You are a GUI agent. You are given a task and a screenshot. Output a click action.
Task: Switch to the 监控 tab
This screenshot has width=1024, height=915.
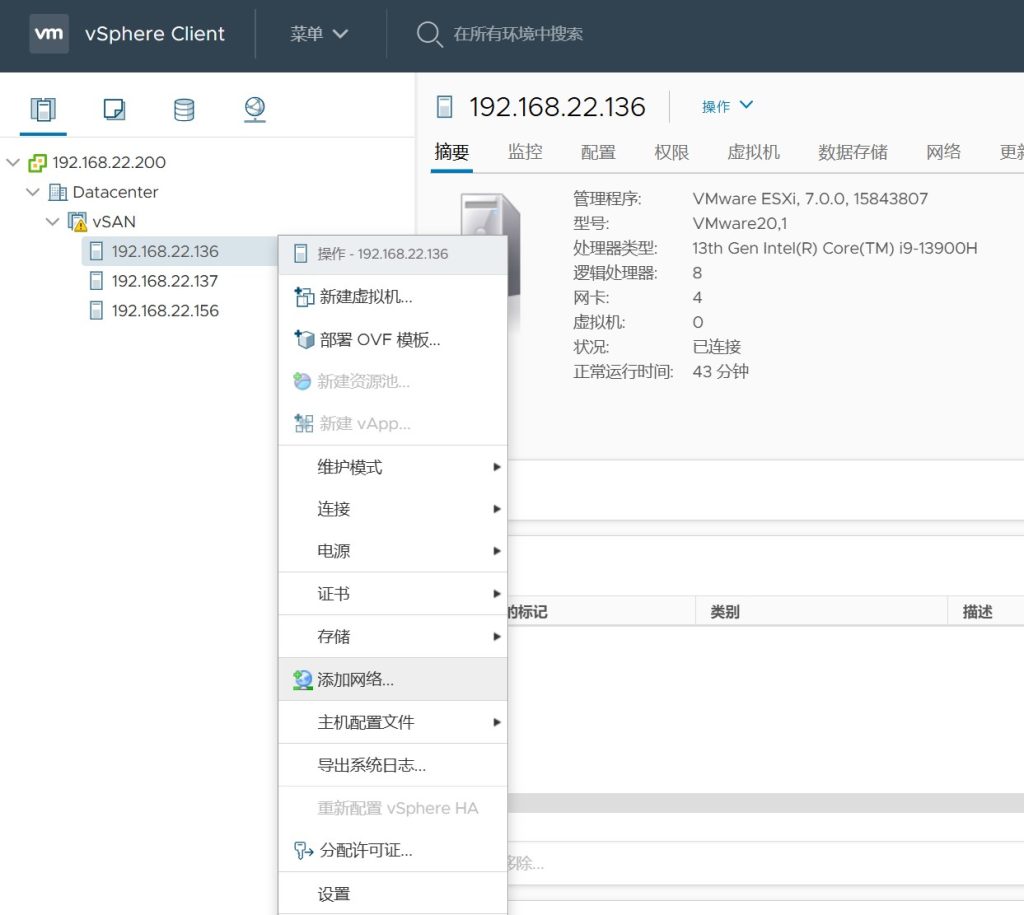(x=525, y=152)
